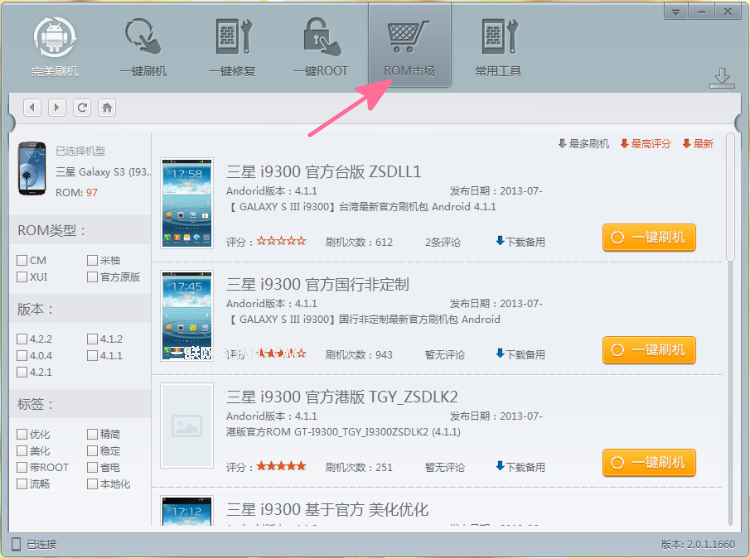Switch to the ROM市场 tab

[409, 47]
